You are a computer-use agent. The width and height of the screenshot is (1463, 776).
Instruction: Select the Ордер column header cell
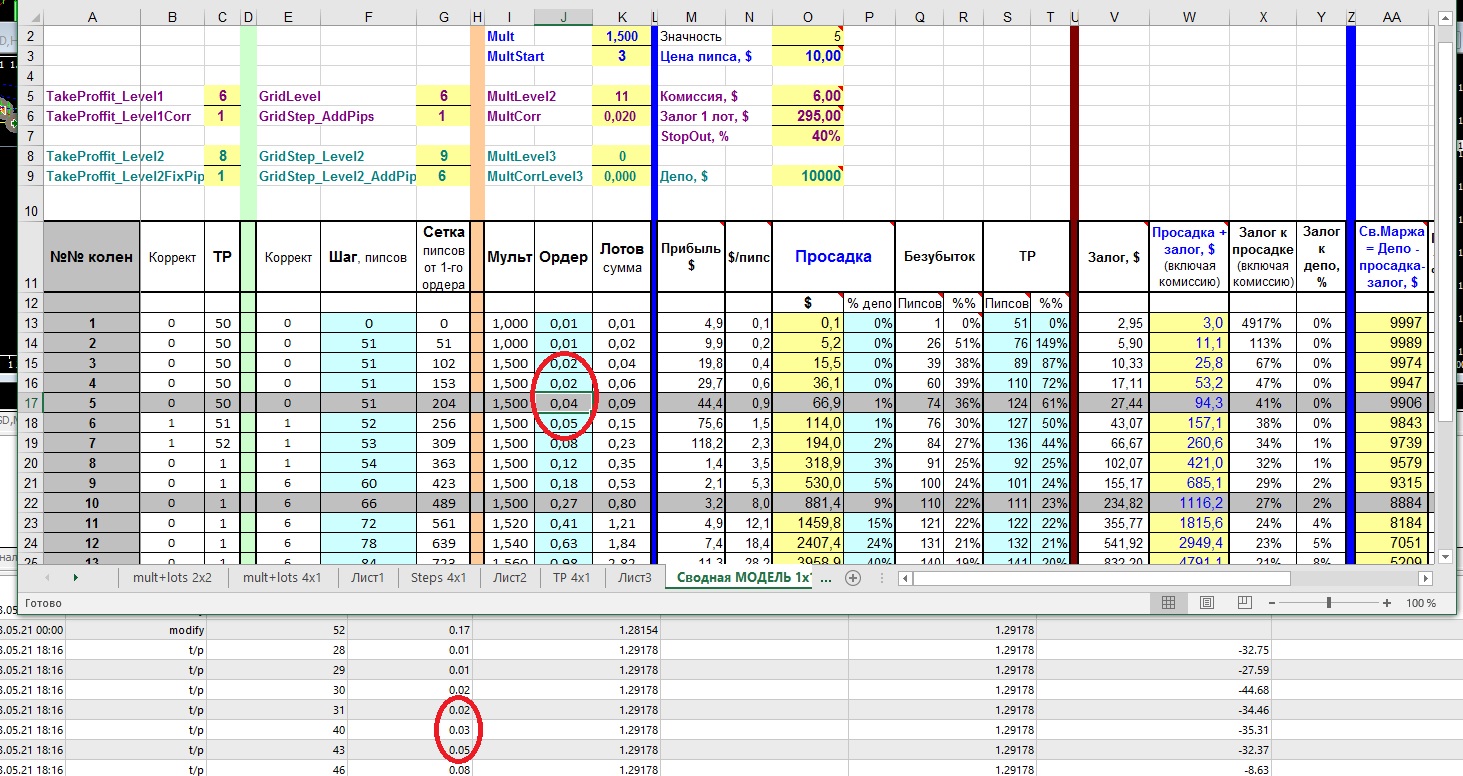tap(564, 257)
